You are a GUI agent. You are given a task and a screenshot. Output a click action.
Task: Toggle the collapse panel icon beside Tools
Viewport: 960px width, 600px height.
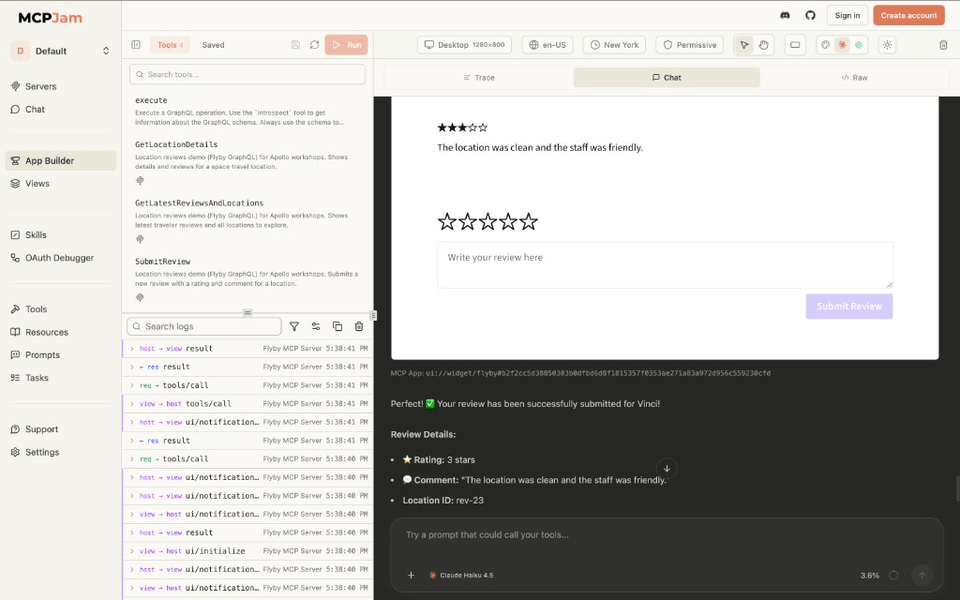(135, 44)
